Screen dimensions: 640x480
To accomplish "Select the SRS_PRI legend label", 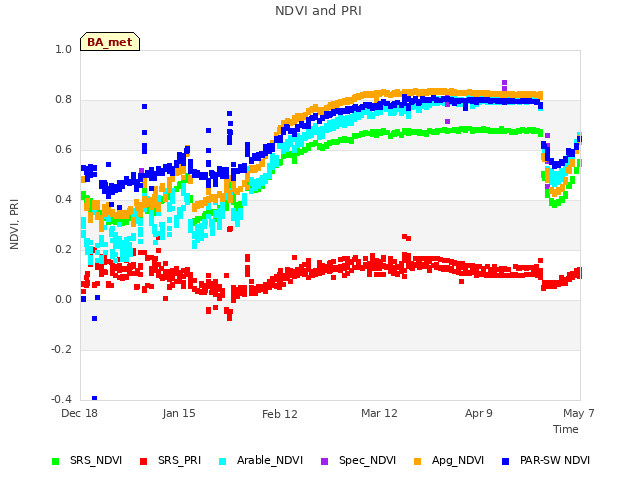I will 180,460.
